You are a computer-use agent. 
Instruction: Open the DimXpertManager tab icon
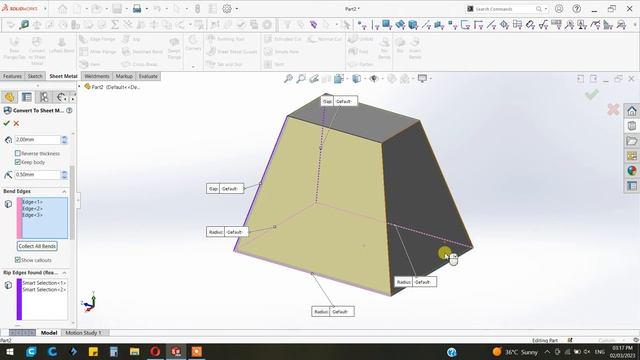[x=61, y=97]
